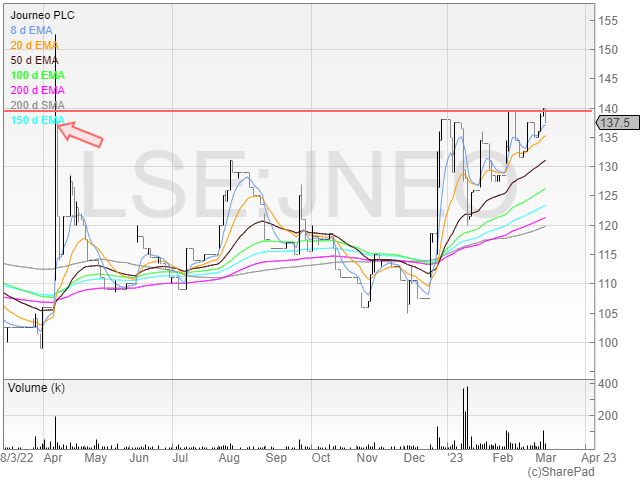Image resolution: width=640 pixels, height=480 pixels.
Task: Click the Nov month label on time axis
Action: click(367, 458)
